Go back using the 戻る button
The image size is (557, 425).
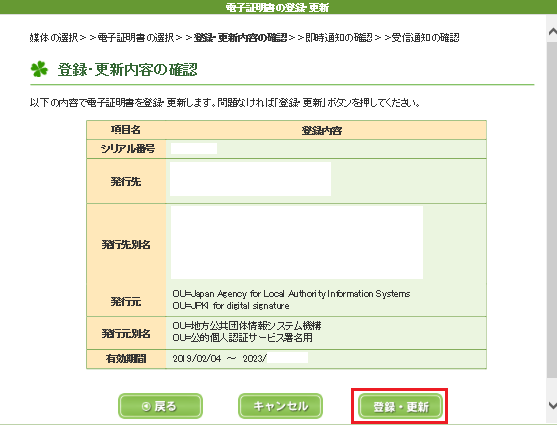pos(160,406)
